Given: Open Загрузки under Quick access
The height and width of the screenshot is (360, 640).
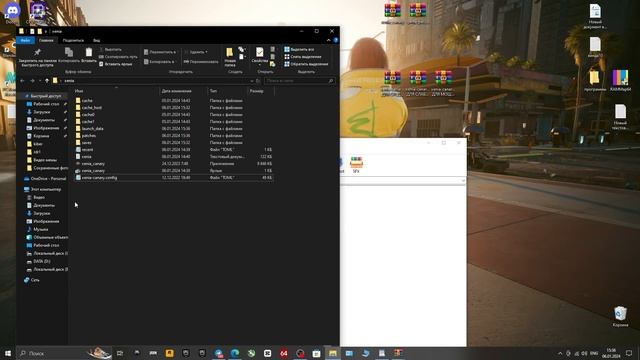Looking at the screenshot, I should pyautogui.click(x=42, y=112).
